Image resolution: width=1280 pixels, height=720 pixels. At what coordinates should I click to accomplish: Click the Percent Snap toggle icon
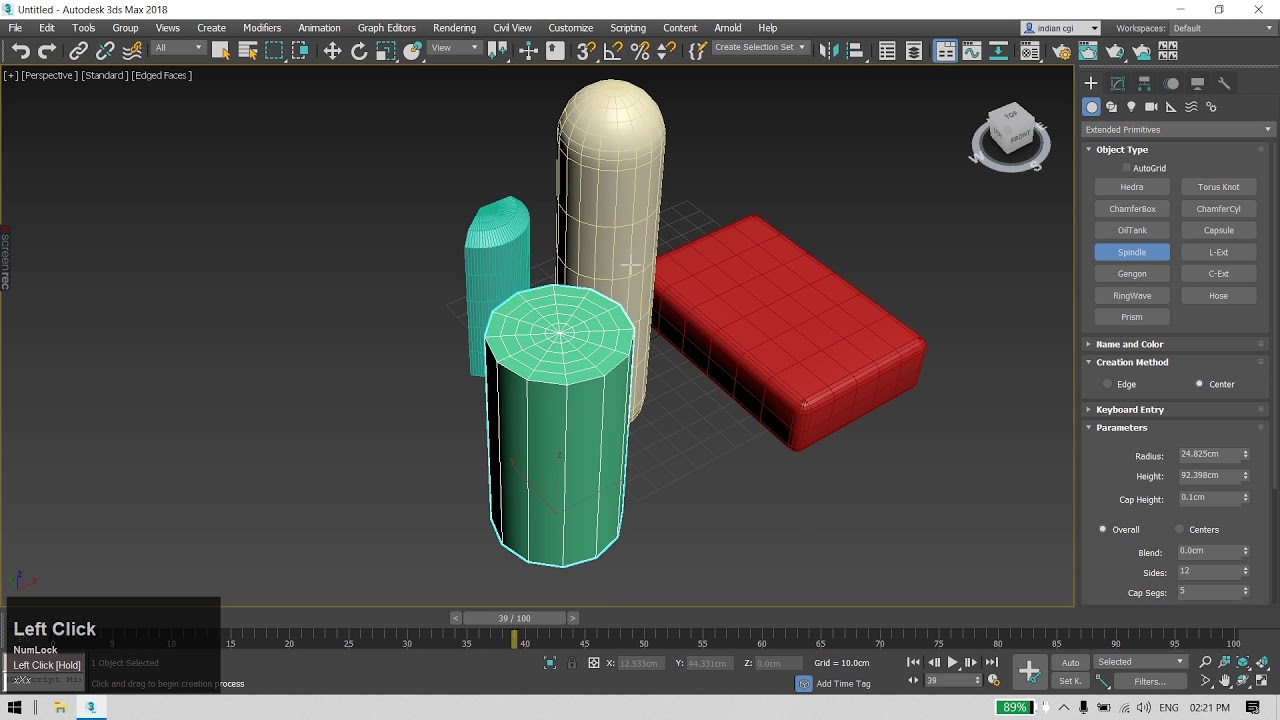[x=641, y=51]
